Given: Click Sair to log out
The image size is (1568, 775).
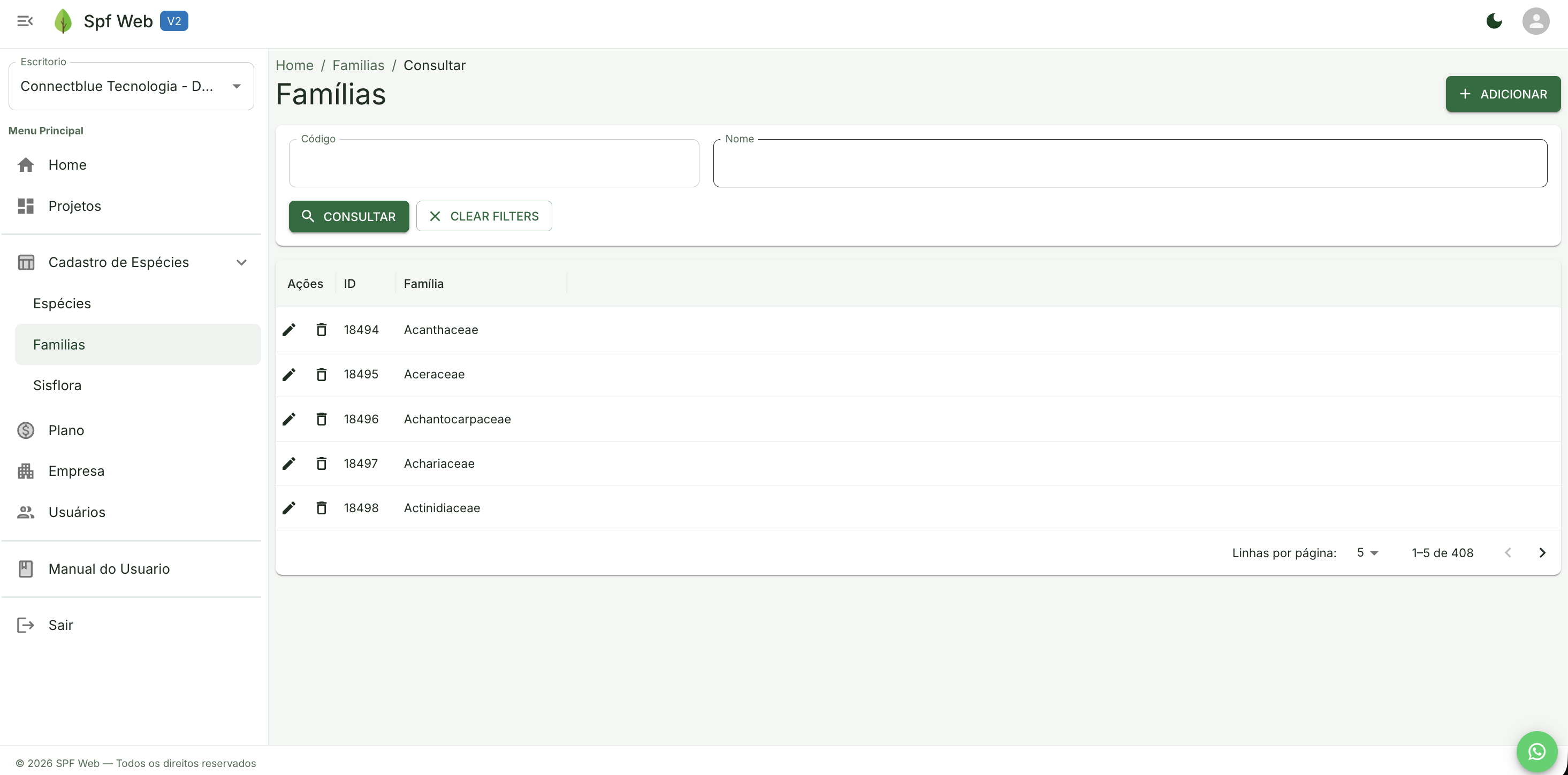Looking at the screenshot, I should pos(132,625).
